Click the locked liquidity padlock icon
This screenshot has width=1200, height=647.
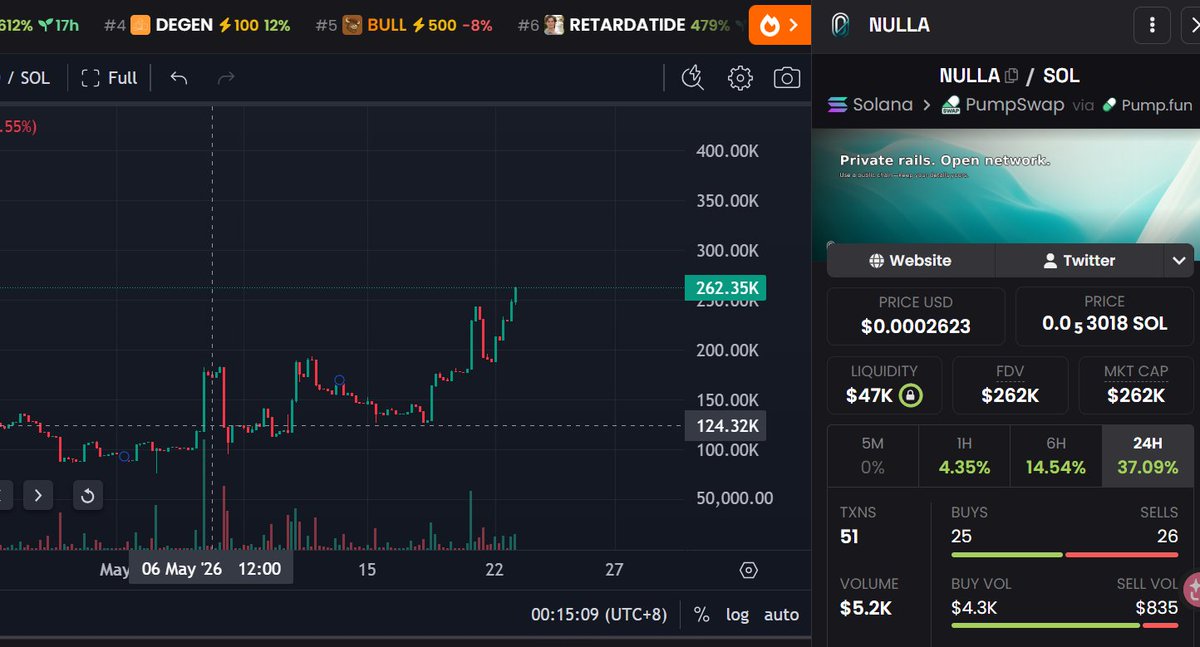click(910, 396)
